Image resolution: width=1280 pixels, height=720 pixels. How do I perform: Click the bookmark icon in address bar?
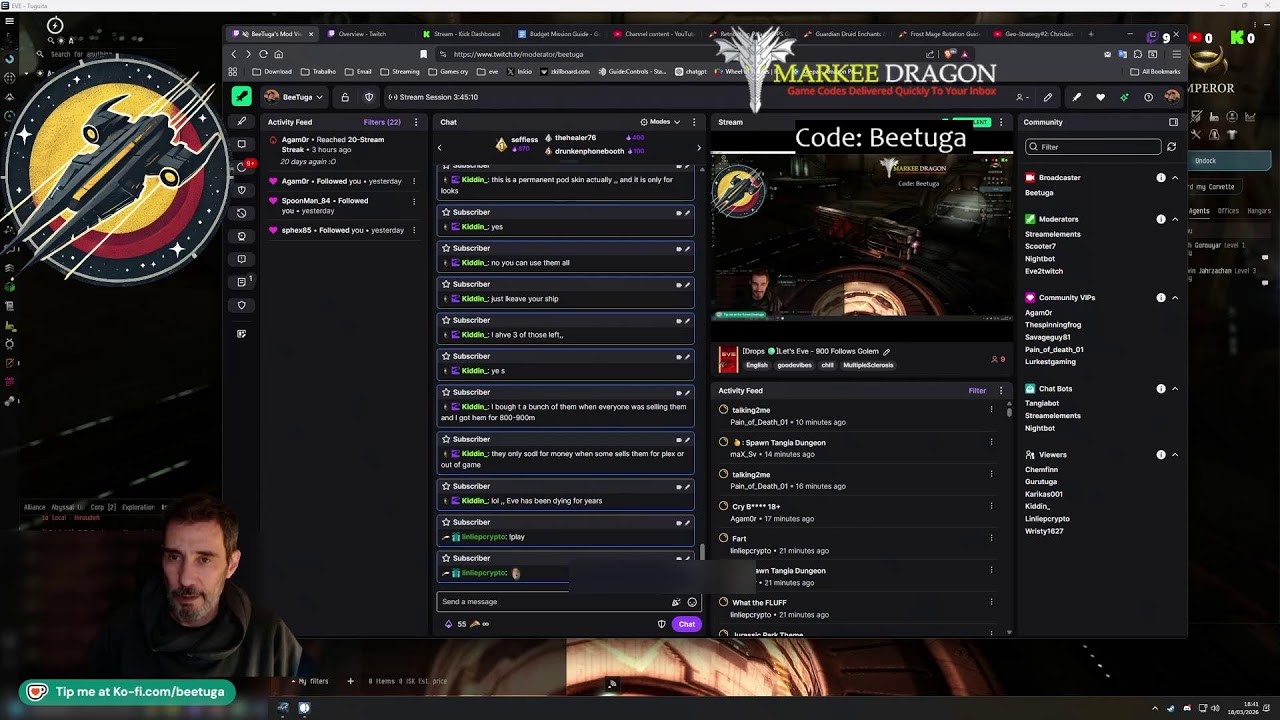[423, 54]
